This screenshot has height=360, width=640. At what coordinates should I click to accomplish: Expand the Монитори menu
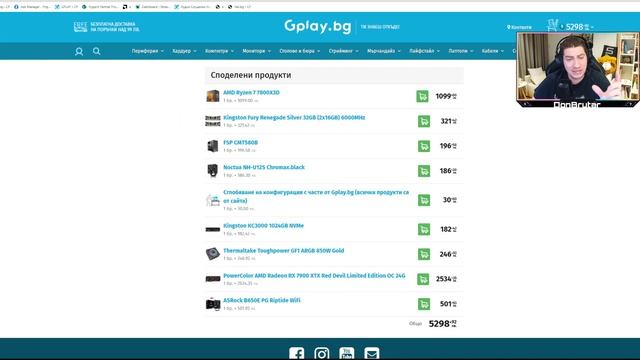256,51
